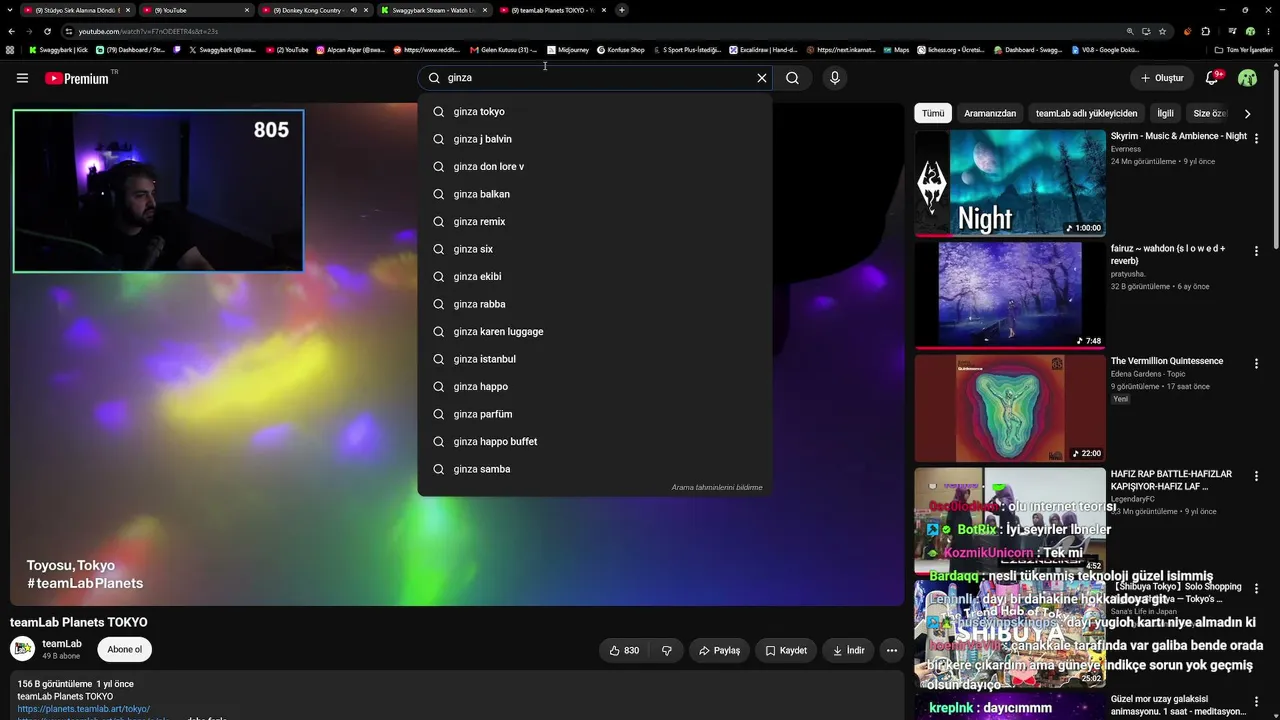Open options for Skyrim Music & Ambience video
The height and width of the screenshot is (720, 1280).
(x=1257, y=139)
